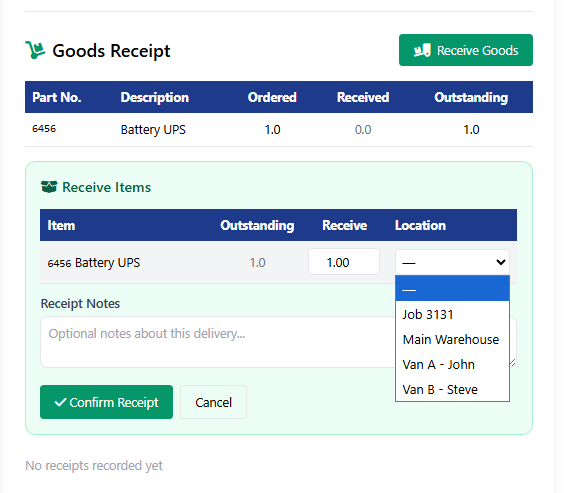
Task: Click the Receive Items box icon
Action: tap(49, 187)
